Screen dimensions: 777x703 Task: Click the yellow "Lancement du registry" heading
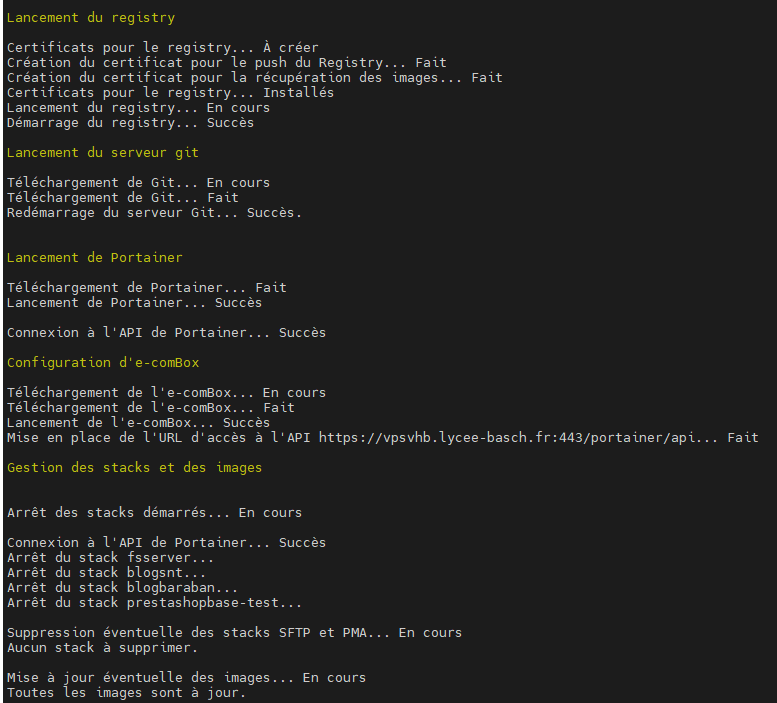(x=91, y=18)
